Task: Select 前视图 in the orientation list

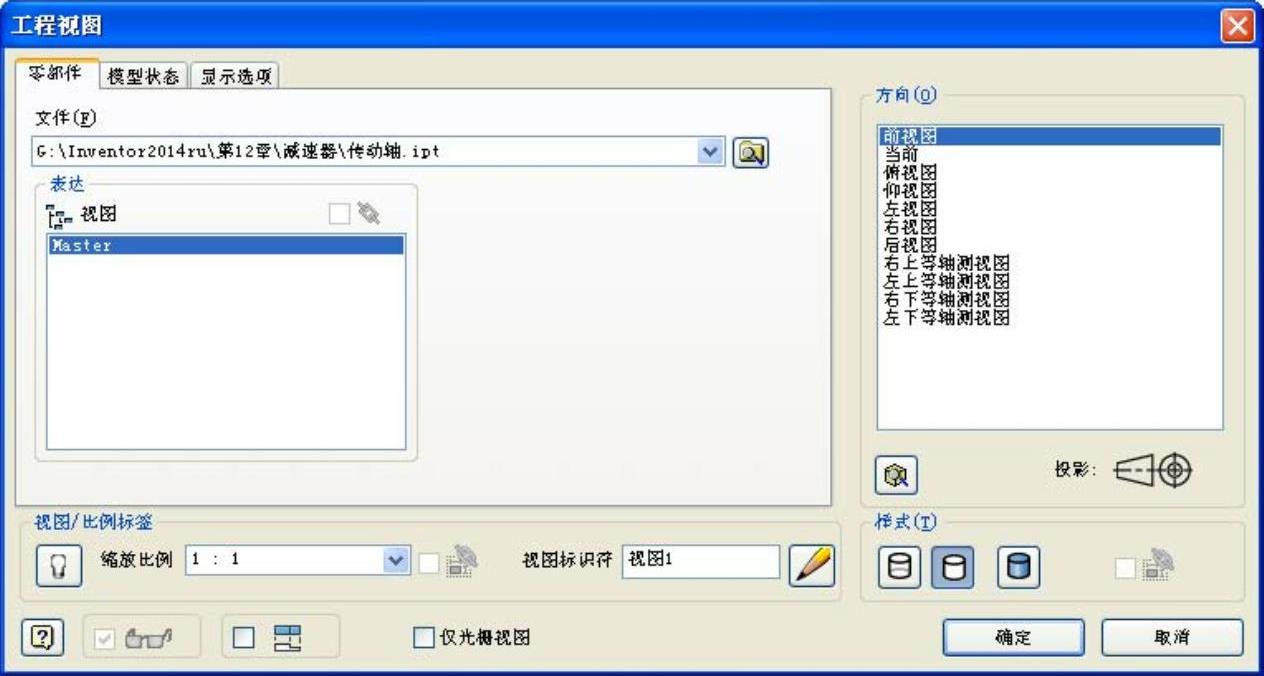Action: pos(1049,136)
